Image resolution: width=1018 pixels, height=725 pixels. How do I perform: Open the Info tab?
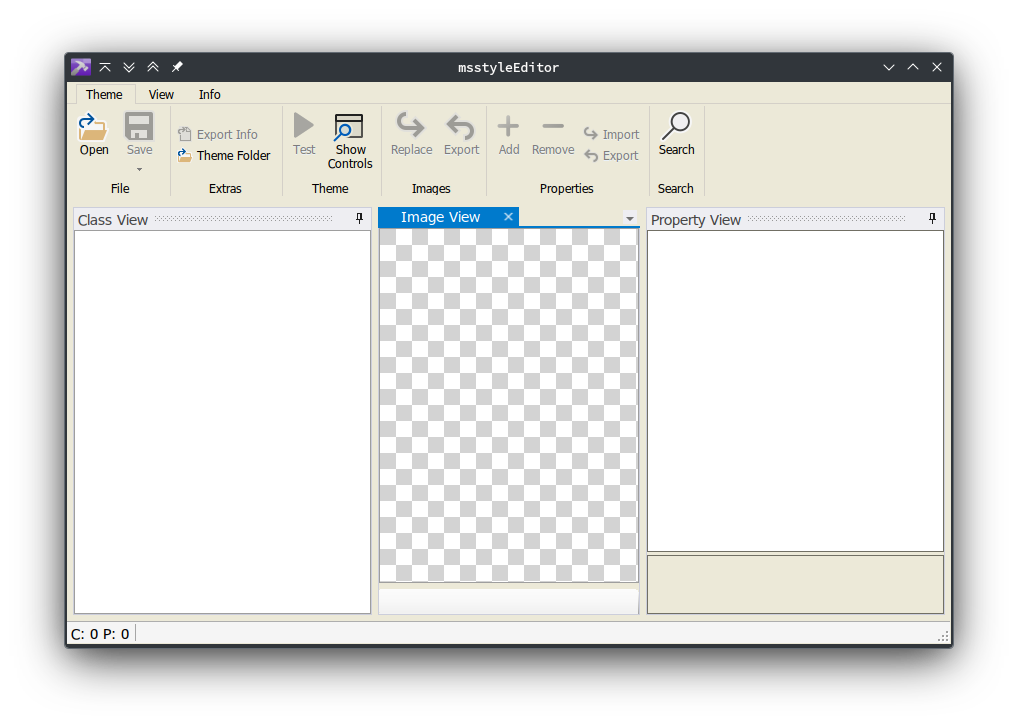tap(209, 94)
